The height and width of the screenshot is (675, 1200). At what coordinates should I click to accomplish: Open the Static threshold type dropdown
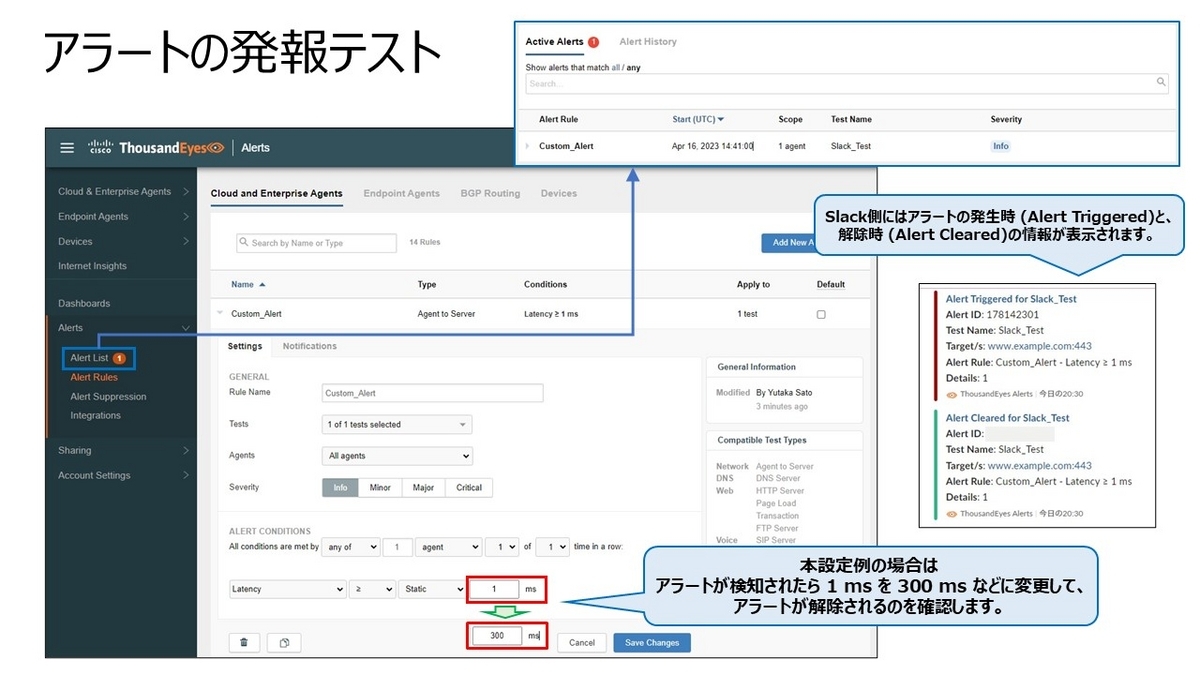click(x=431, y=589)
